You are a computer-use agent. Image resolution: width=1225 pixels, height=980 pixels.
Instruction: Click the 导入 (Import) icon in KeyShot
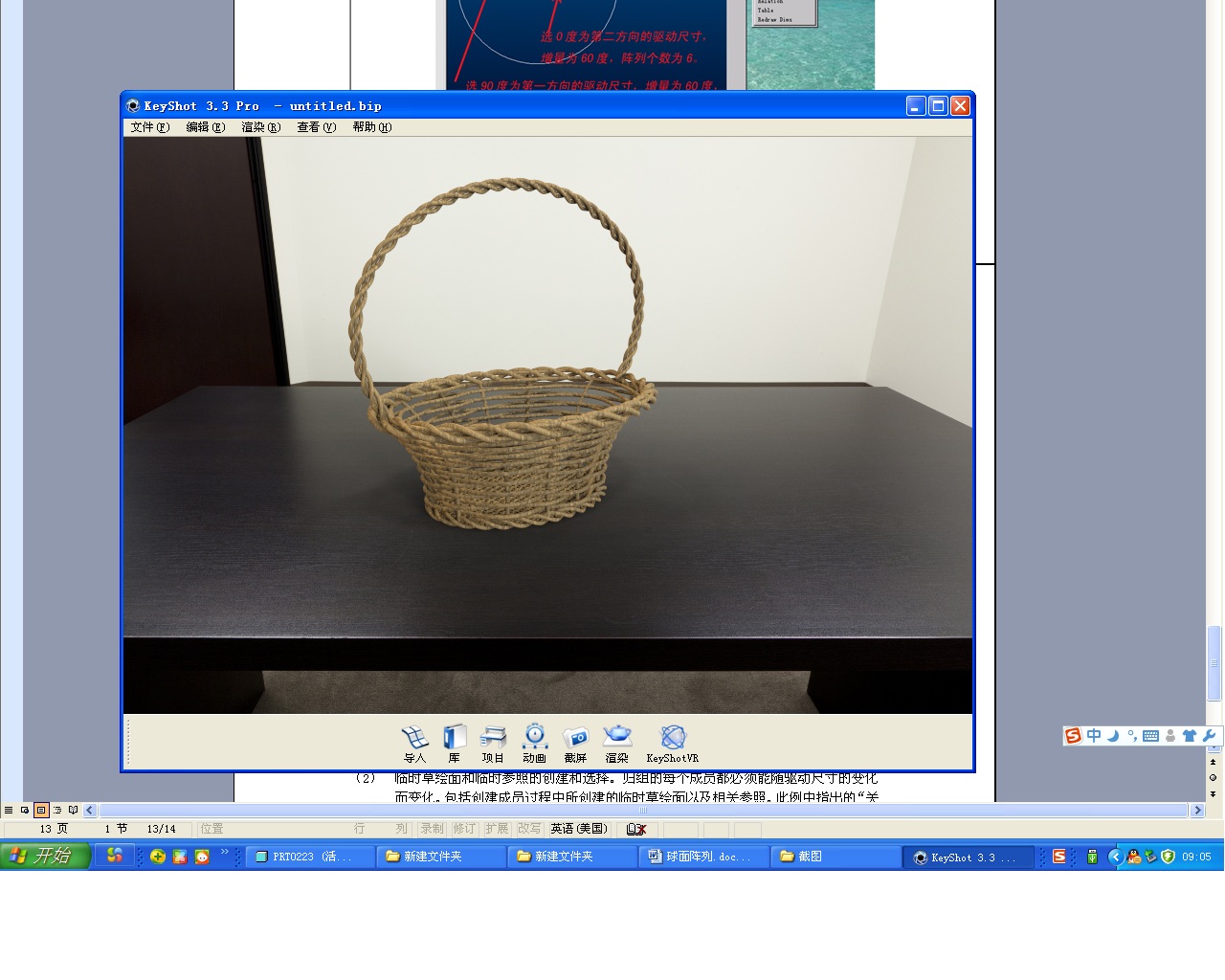[x=414, y=743]
